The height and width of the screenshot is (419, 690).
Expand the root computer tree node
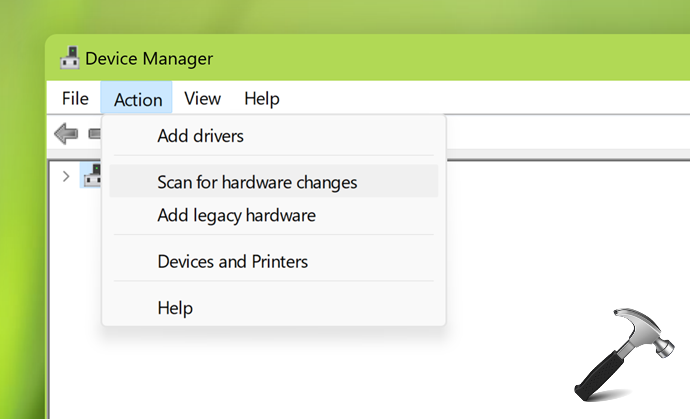(x=66, y=176)
